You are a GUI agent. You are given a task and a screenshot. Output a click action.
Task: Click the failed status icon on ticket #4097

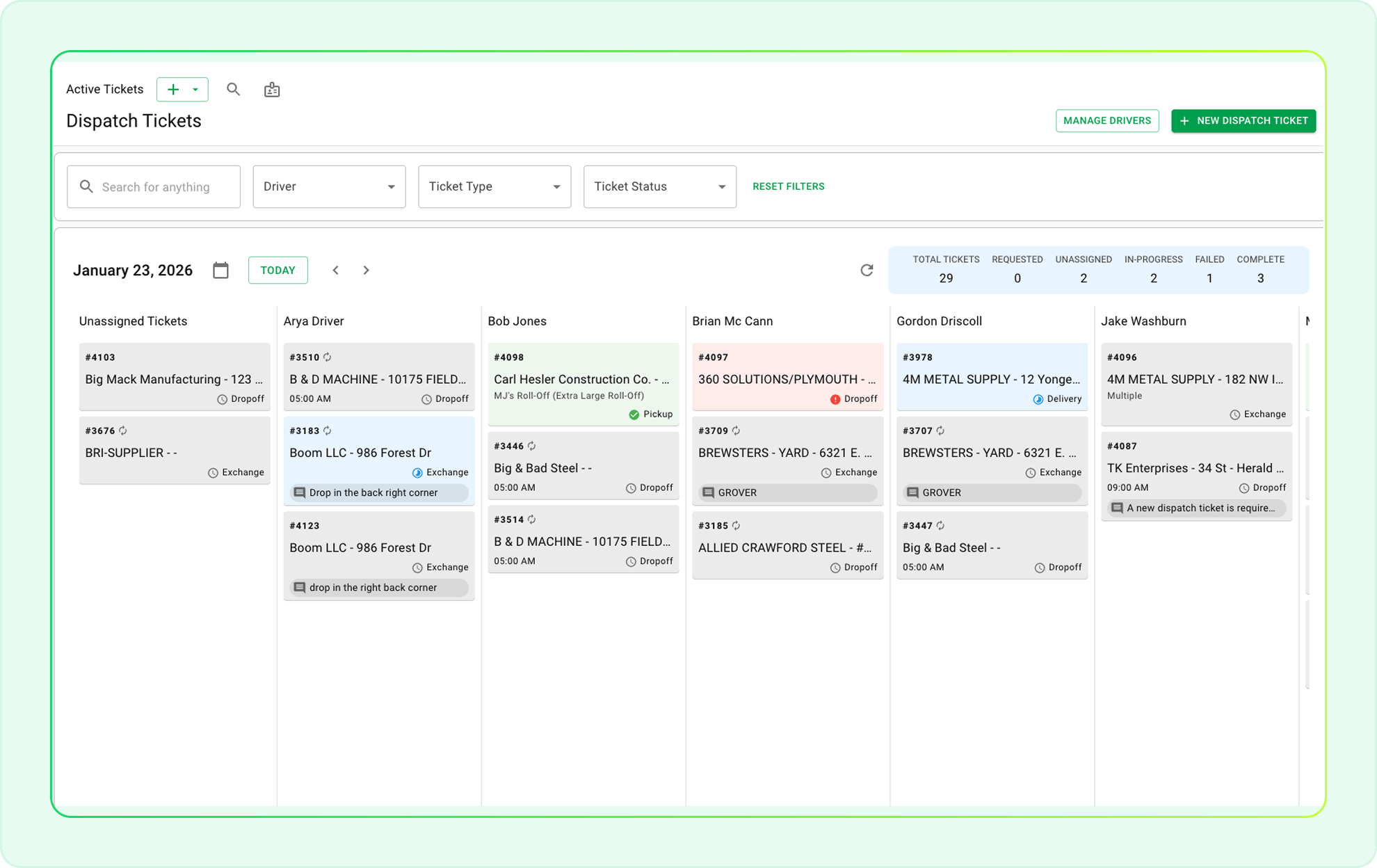tap(835, 399)
